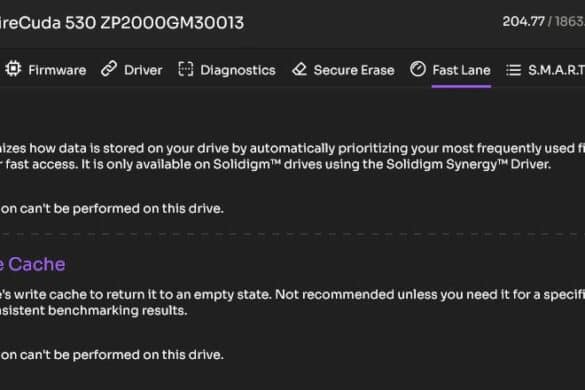Click the purple Cache section heading
The image size is (585, 390).
(32, 264)
